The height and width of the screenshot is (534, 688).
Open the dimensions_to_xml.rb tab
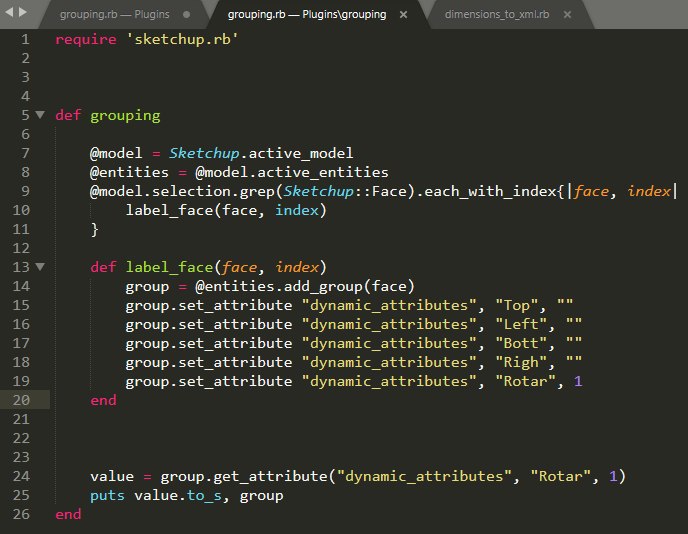(497, 14)
